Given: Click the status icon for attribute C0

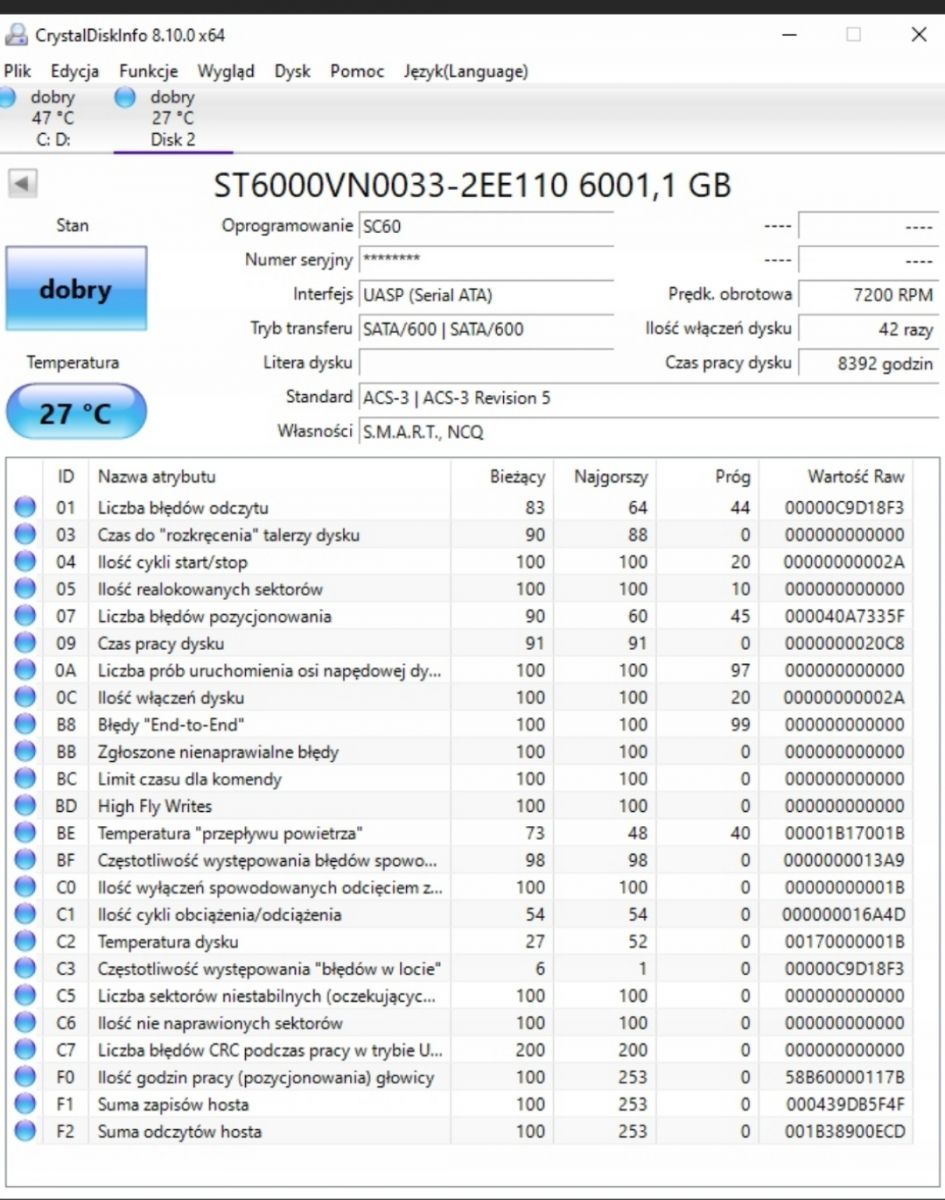Looking at the screenshot, I should tap(24, 887).
